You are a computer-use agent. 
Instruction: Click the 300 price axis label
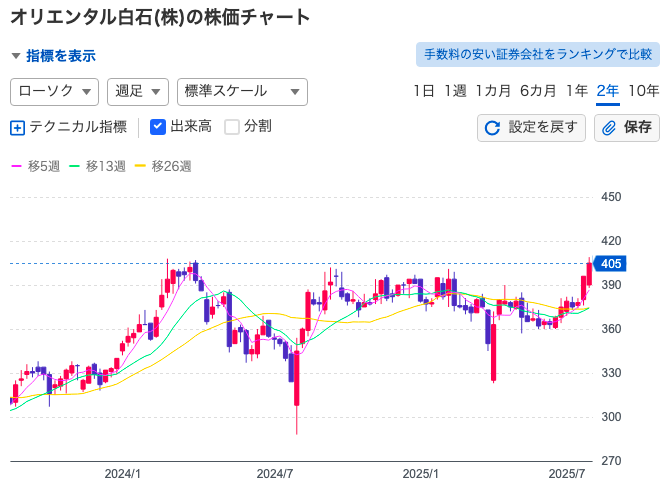[611, 417]
